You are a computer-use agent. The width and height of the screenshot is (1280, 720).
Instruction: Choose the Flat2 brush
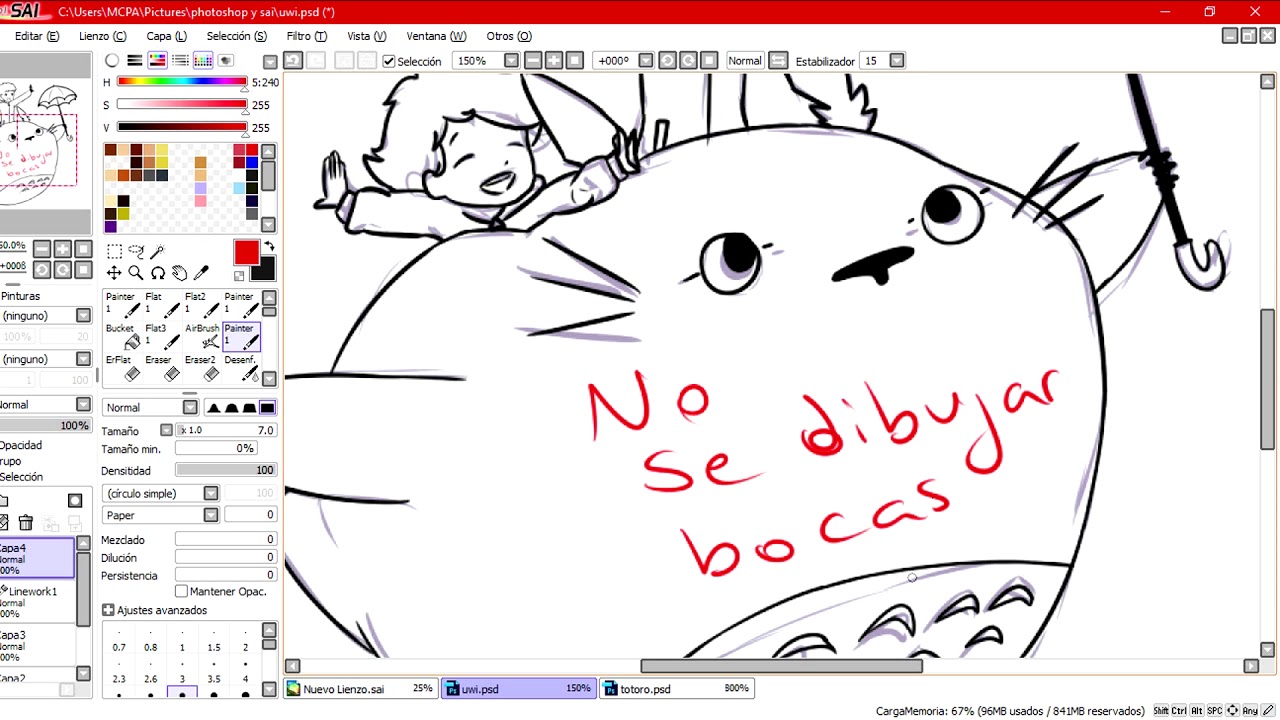tap(202, 305)
